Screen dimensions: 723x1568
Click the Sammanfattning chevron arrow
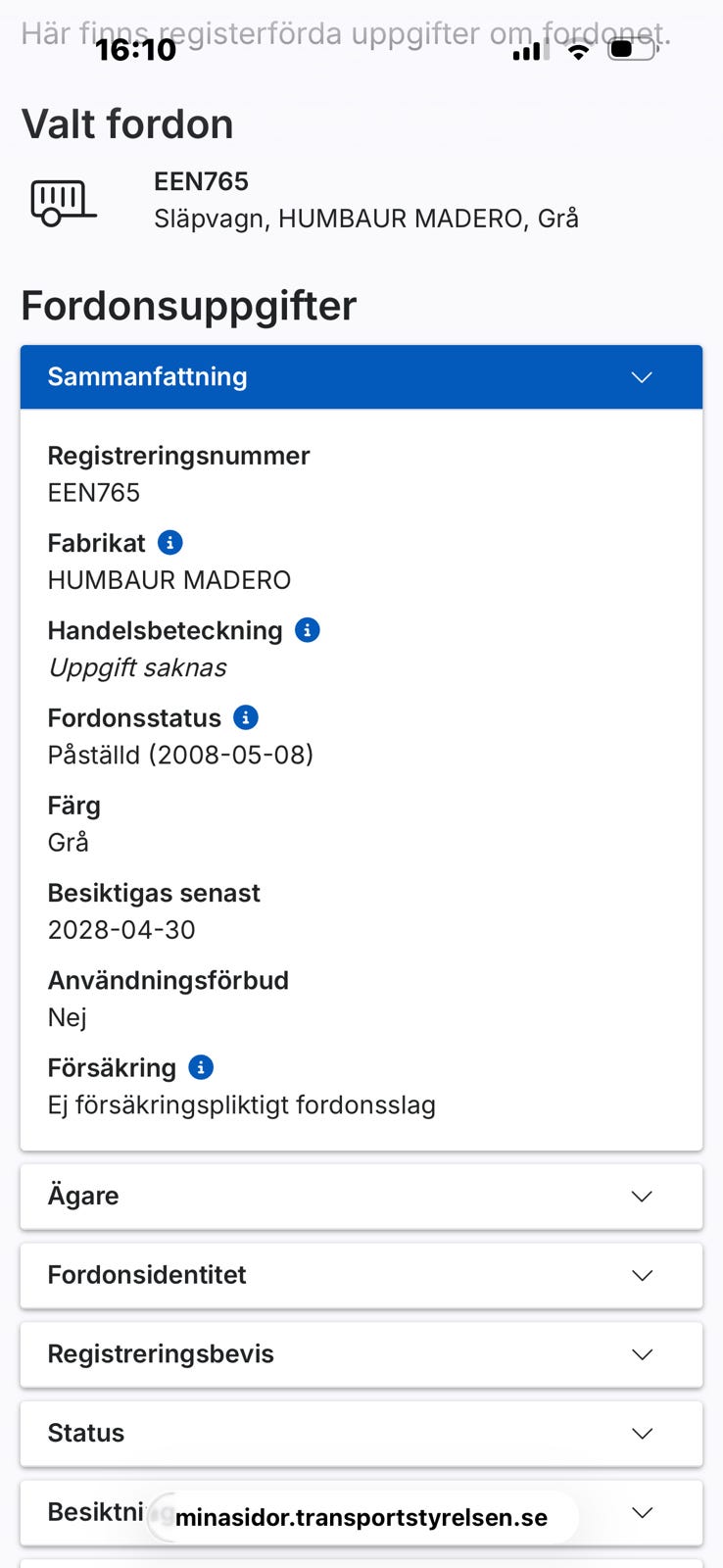pos(642,377)
